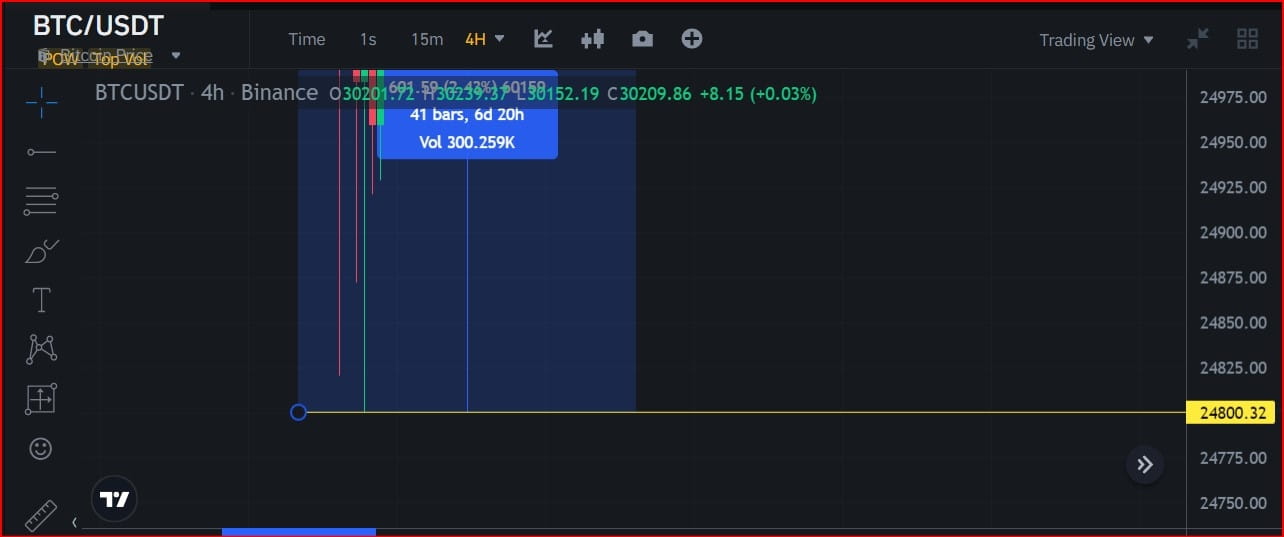Screen dimensions: 1284x537
Task: Click the blue horizontal scrollbar thumb
Action: (x=299, y=532)
